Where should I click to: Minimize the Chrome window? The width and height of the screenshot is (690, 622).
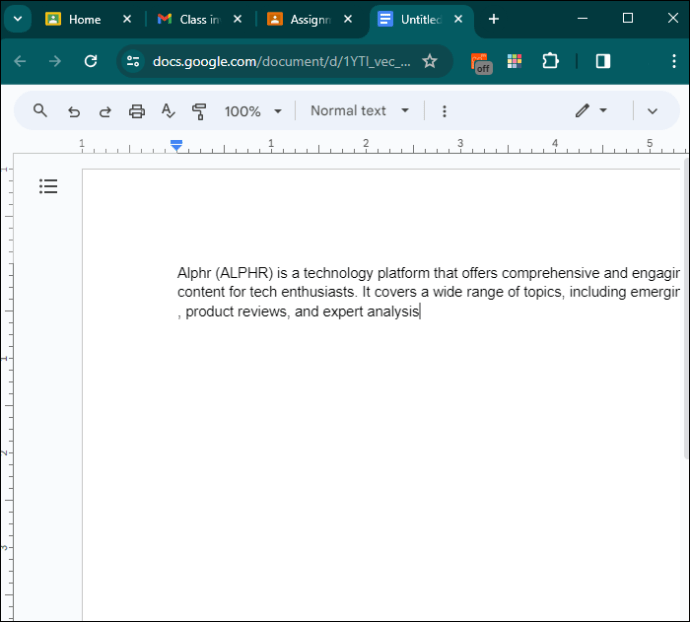pos(583,18)
